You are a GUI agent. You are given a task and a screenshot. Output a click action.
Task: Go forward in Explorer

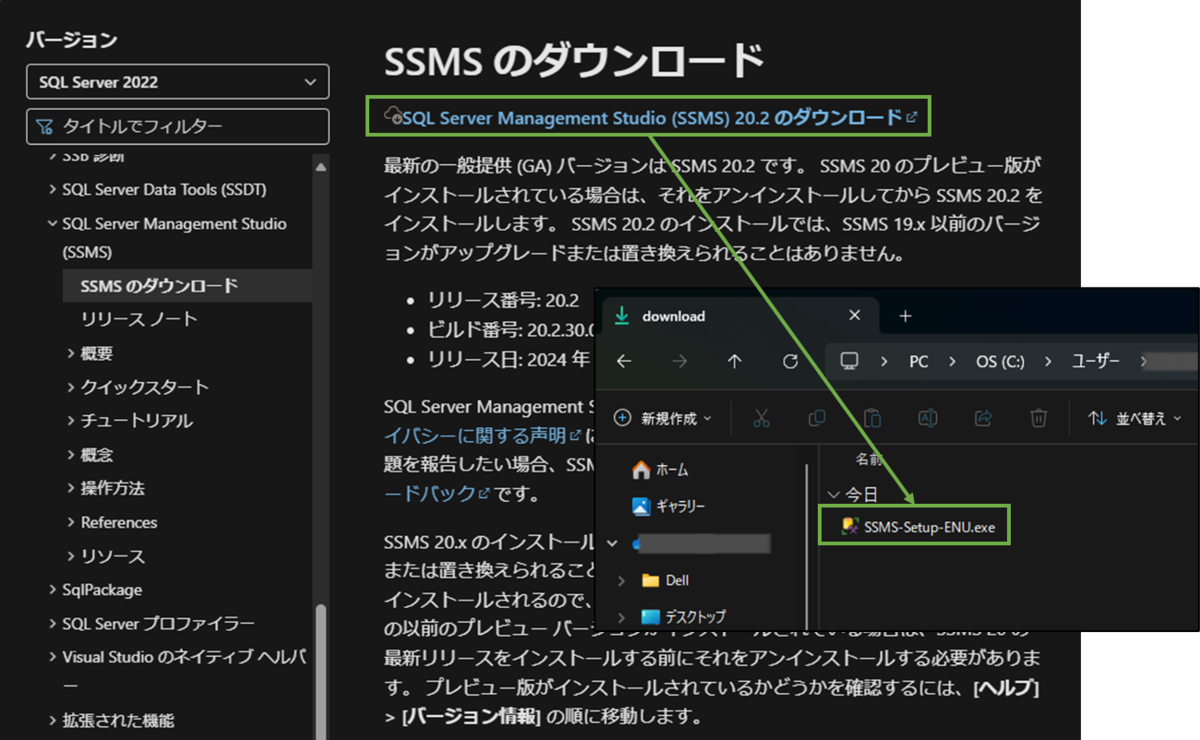[x=680, y=361]
